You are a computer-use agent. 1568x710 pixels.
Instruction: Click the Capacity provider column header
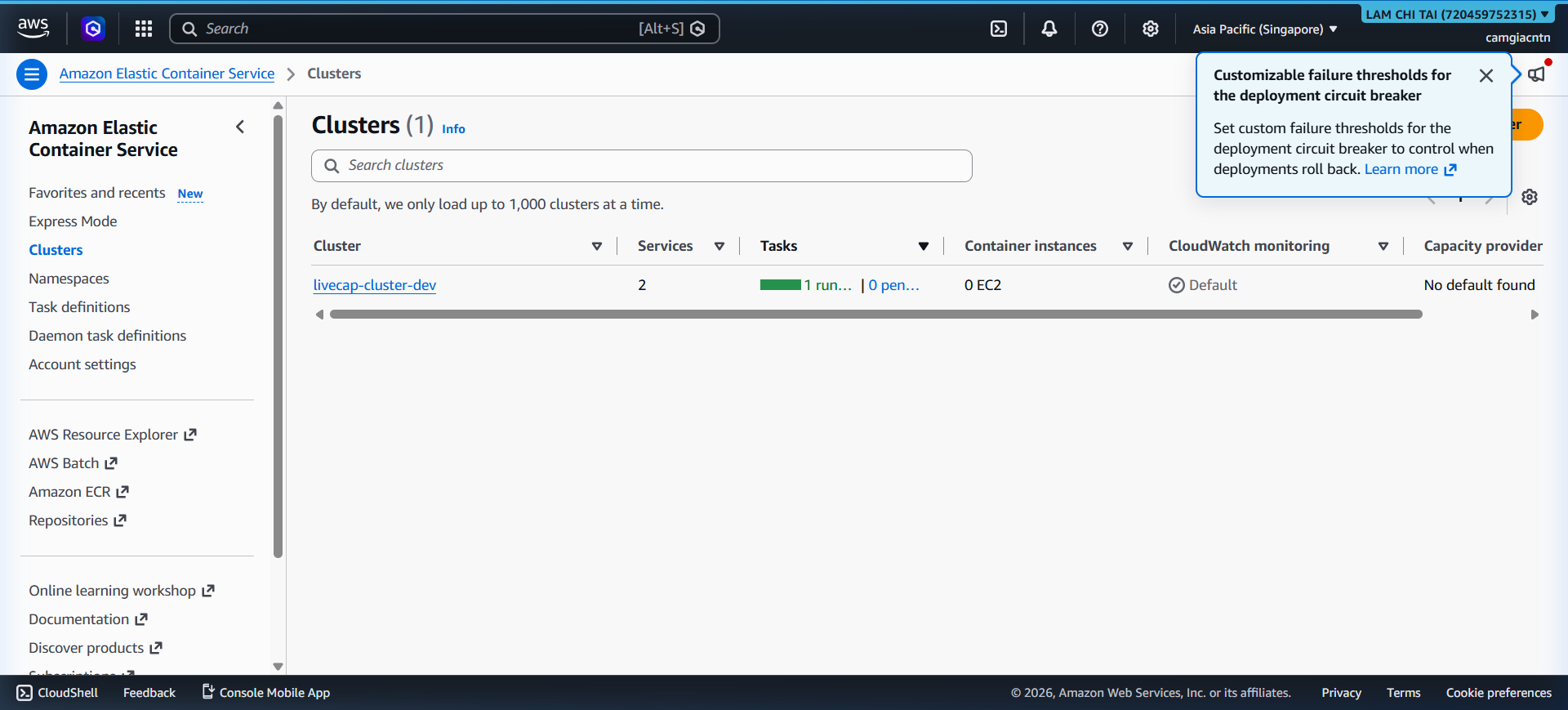1483,246
